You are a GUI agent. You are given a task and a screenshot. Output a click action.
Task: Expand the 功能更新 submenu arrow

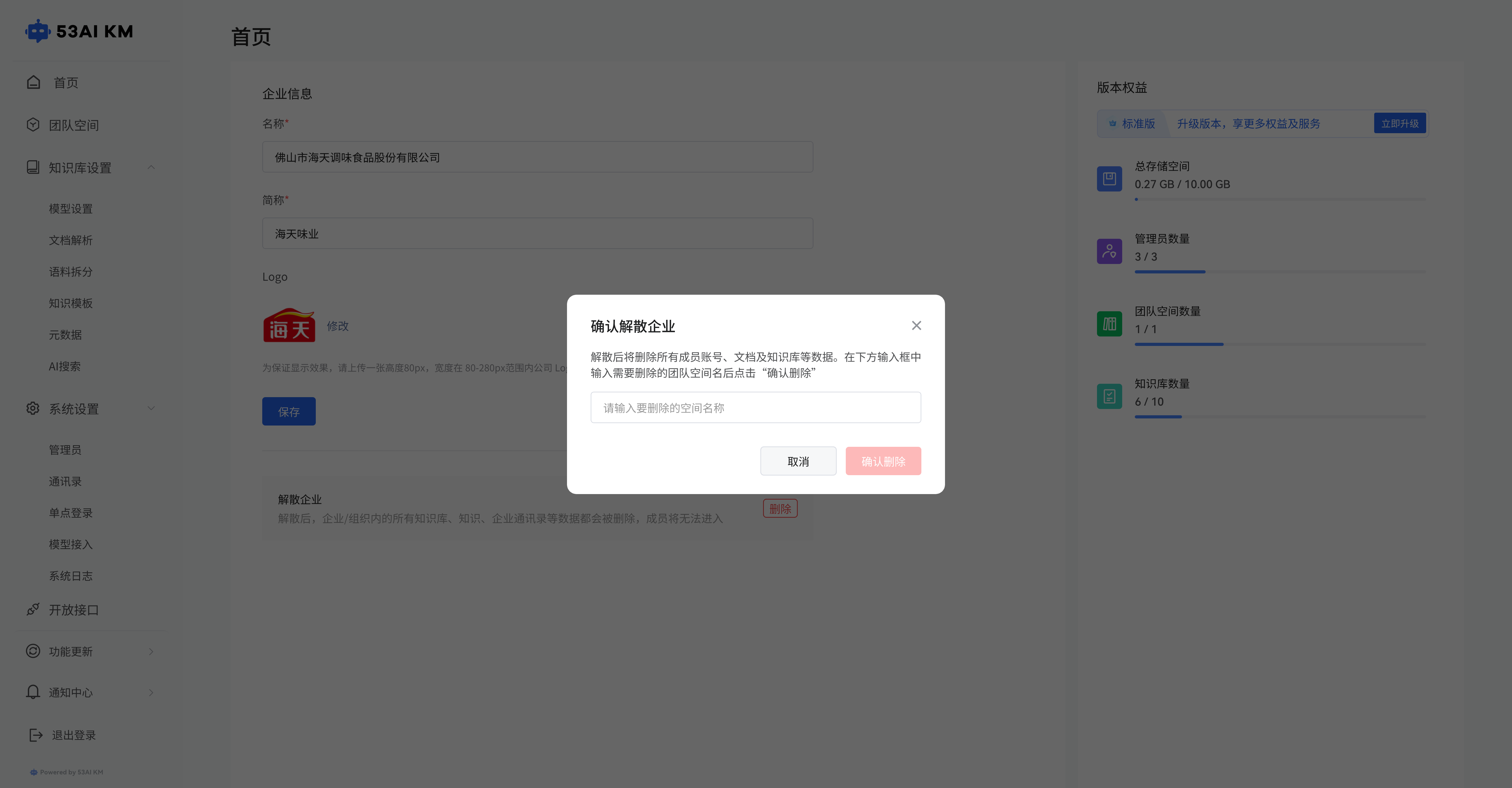click(x=151, y=651)
